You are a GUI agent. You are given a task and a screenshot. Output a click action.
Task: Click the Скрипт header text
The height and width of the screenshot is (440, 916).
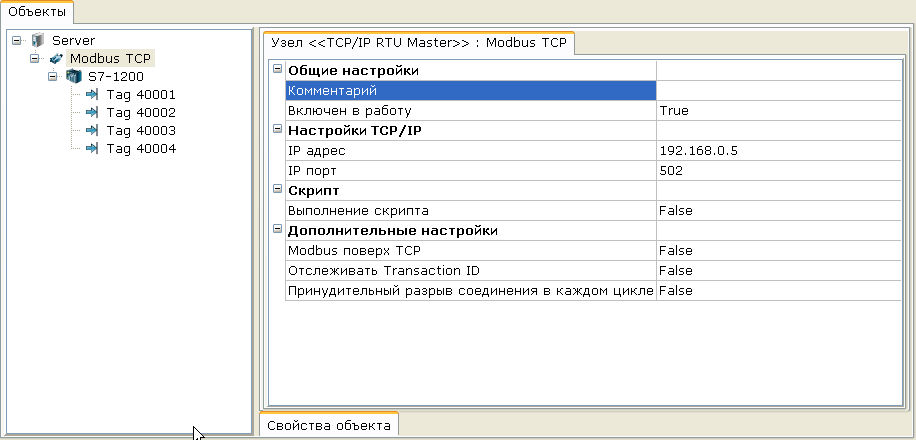pos(313,190)
